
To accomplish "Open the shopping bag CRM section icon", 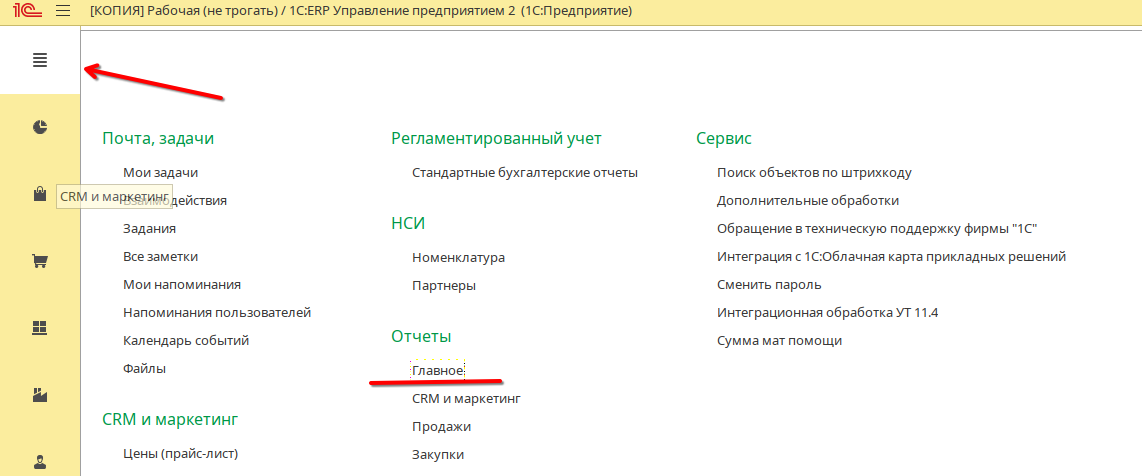I will (x=40, y=195).
